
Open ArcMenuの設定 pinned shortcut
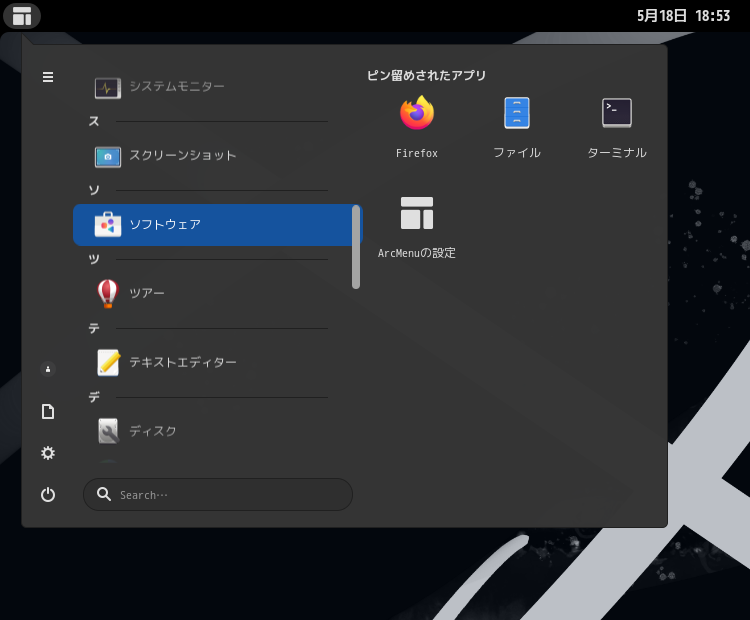click(417, 228)
